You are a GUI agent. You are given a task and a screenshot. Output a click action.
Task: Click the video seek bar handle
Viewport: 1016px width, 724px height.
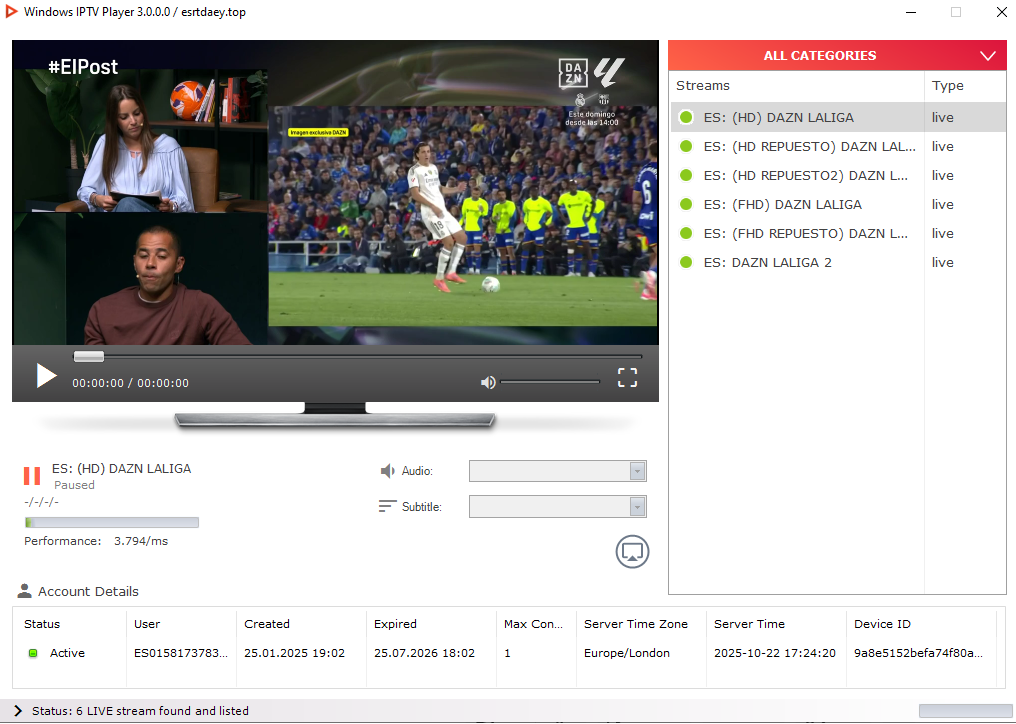[x=89, y=356]
